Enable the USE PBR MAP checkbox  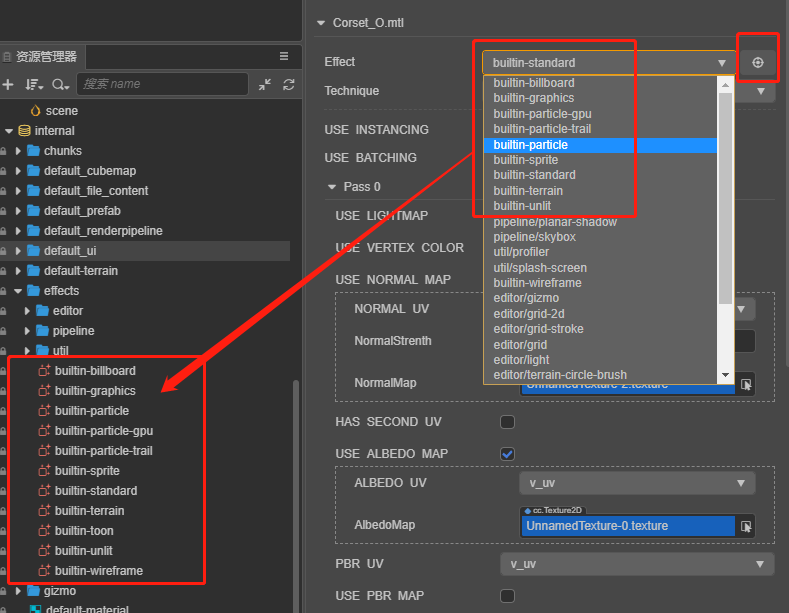coord(507,596)
